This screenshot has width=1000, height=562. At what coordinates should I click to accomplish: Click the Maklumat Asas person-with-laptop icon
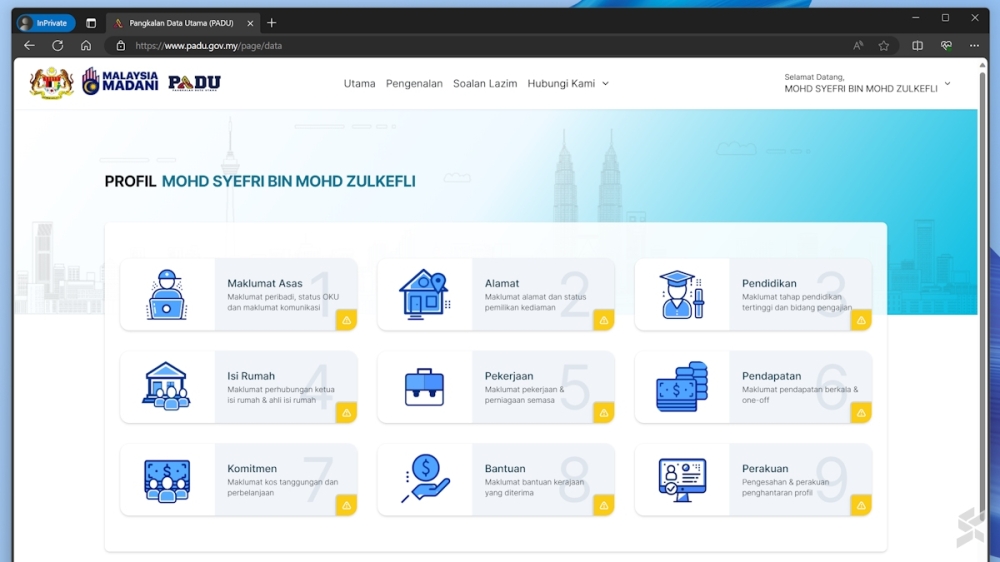(167, 295)
